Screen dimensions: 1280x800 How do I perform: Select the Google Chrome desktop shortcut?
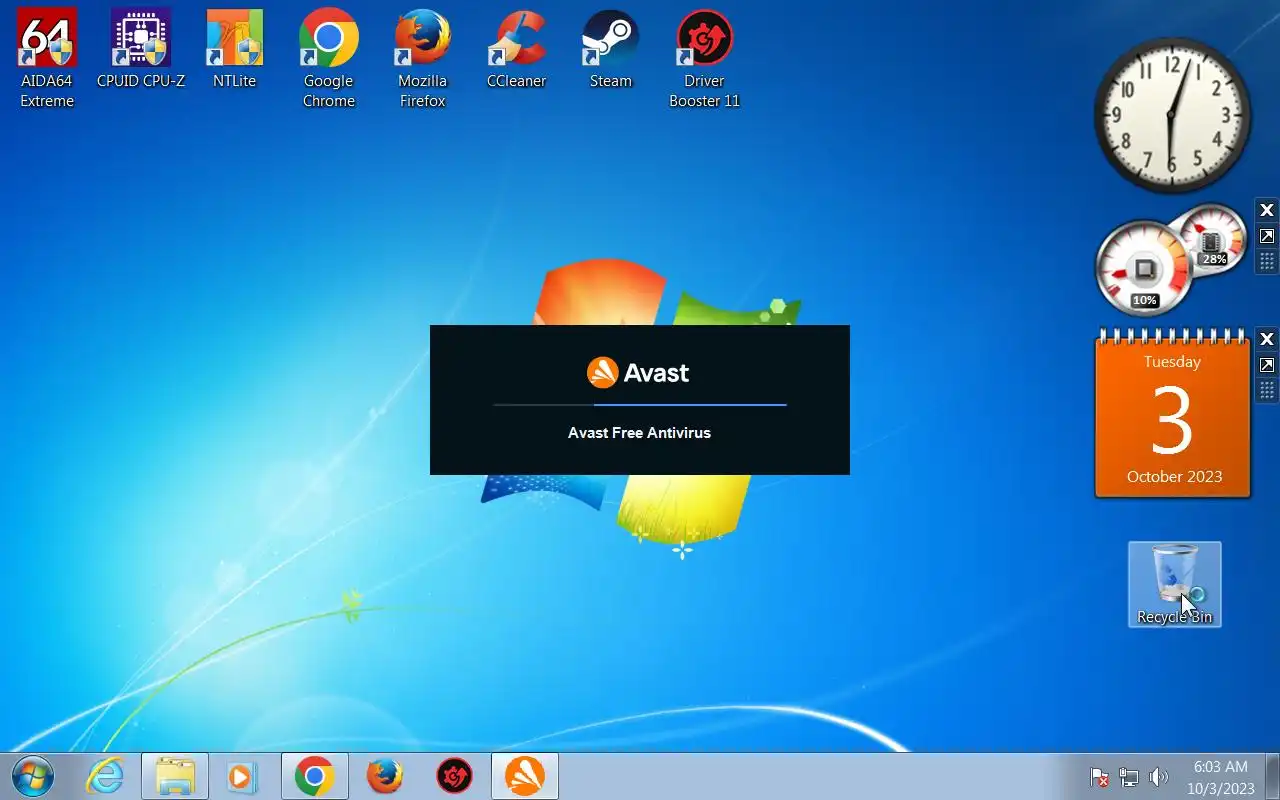(x=329, y=58)
